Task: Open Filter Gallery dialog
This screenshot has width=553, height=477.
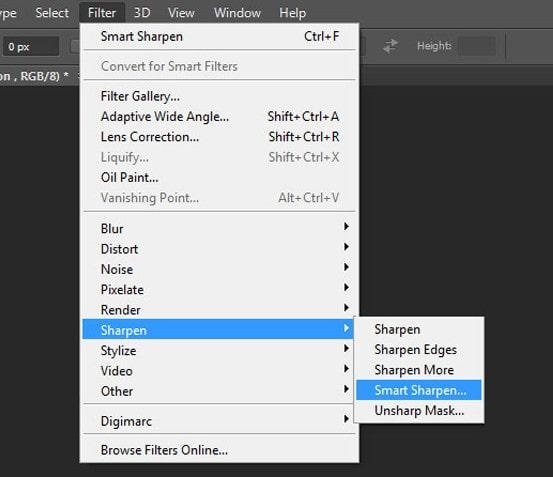Action: point(219,96)
